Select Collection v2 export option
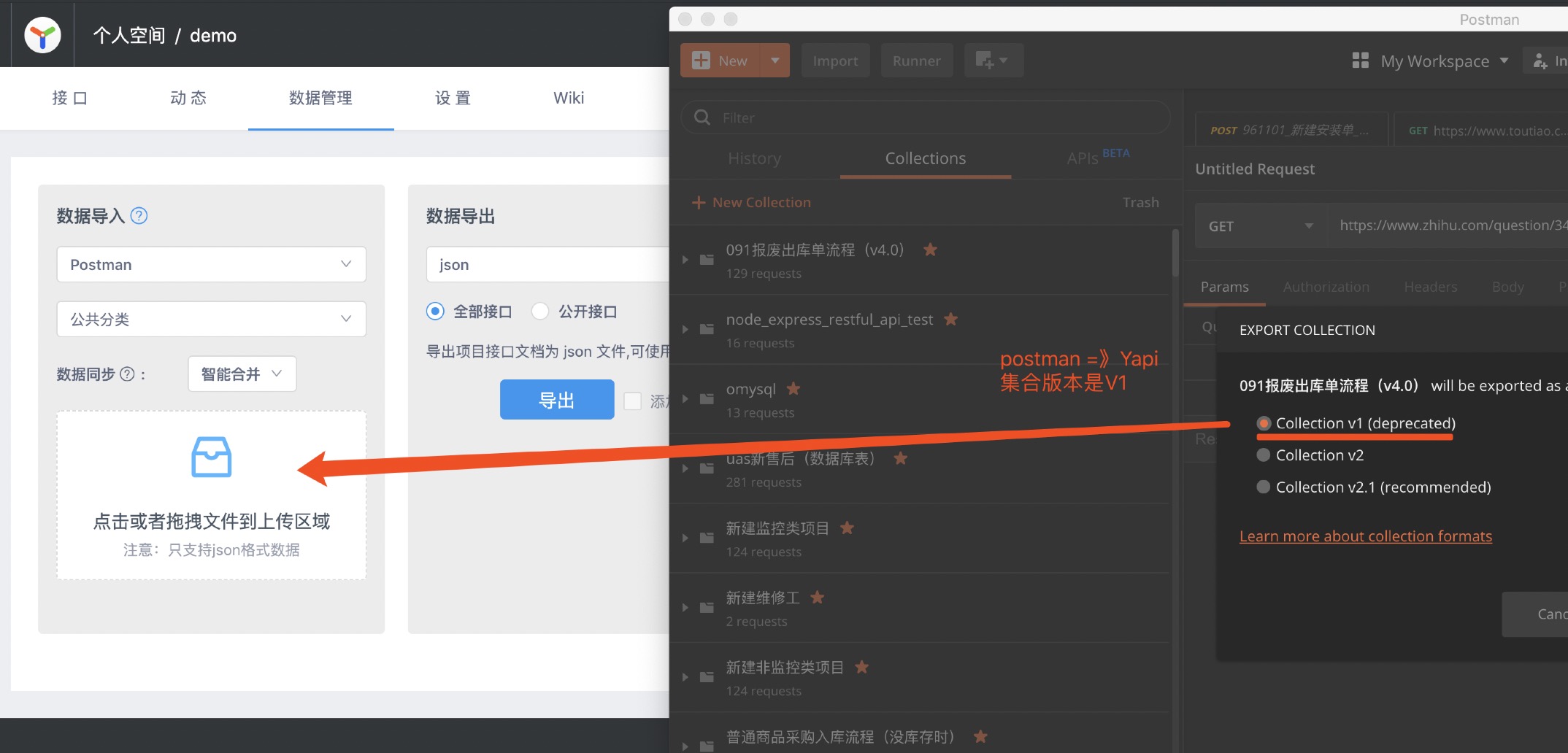The height and width of the screenshot is (753, 1568). [x=1264, y=455]
